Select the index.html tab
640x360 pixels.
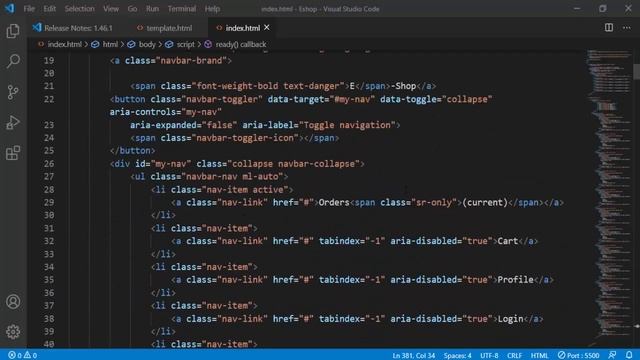pyautogui.click(x=242, y=28)
